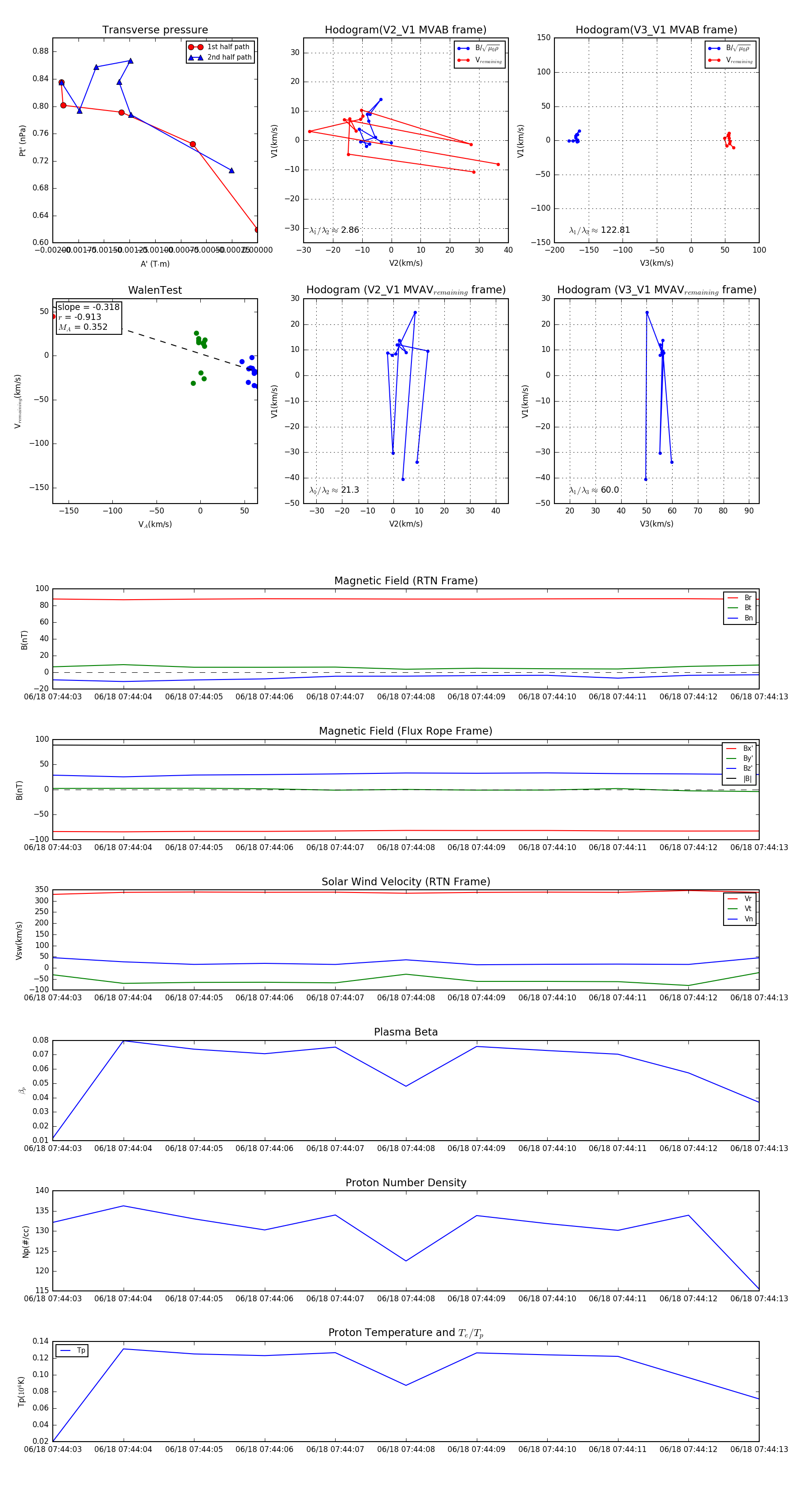Click the Magnetic Field (Flux Rope Frame) title
812x1489 pixels.
pos(406,731)
